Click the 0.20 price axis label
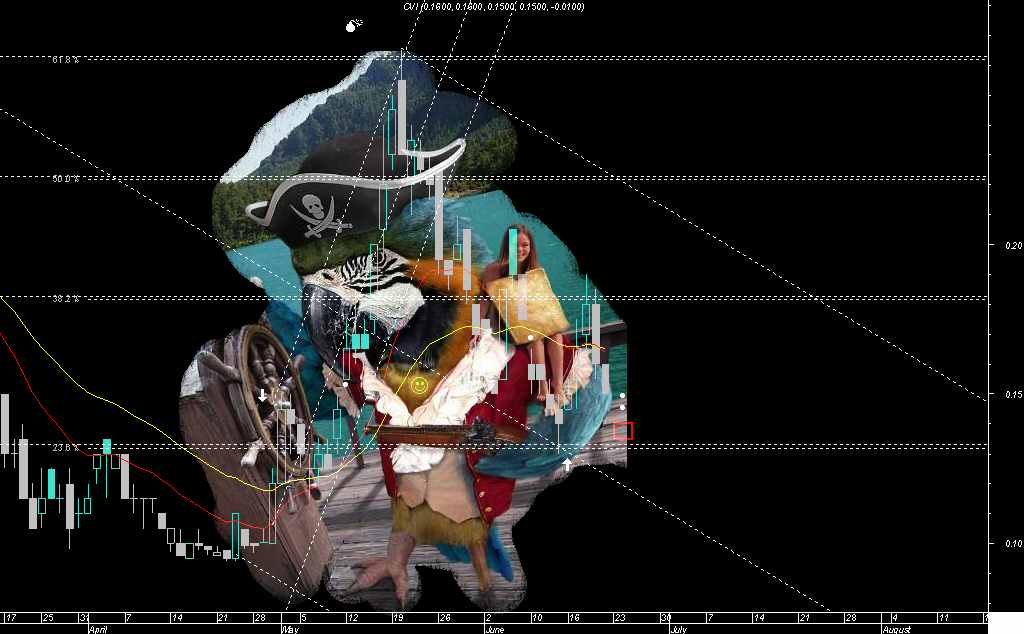Viewport: 1024px width, 634px height. click(x=1014, y=246)
